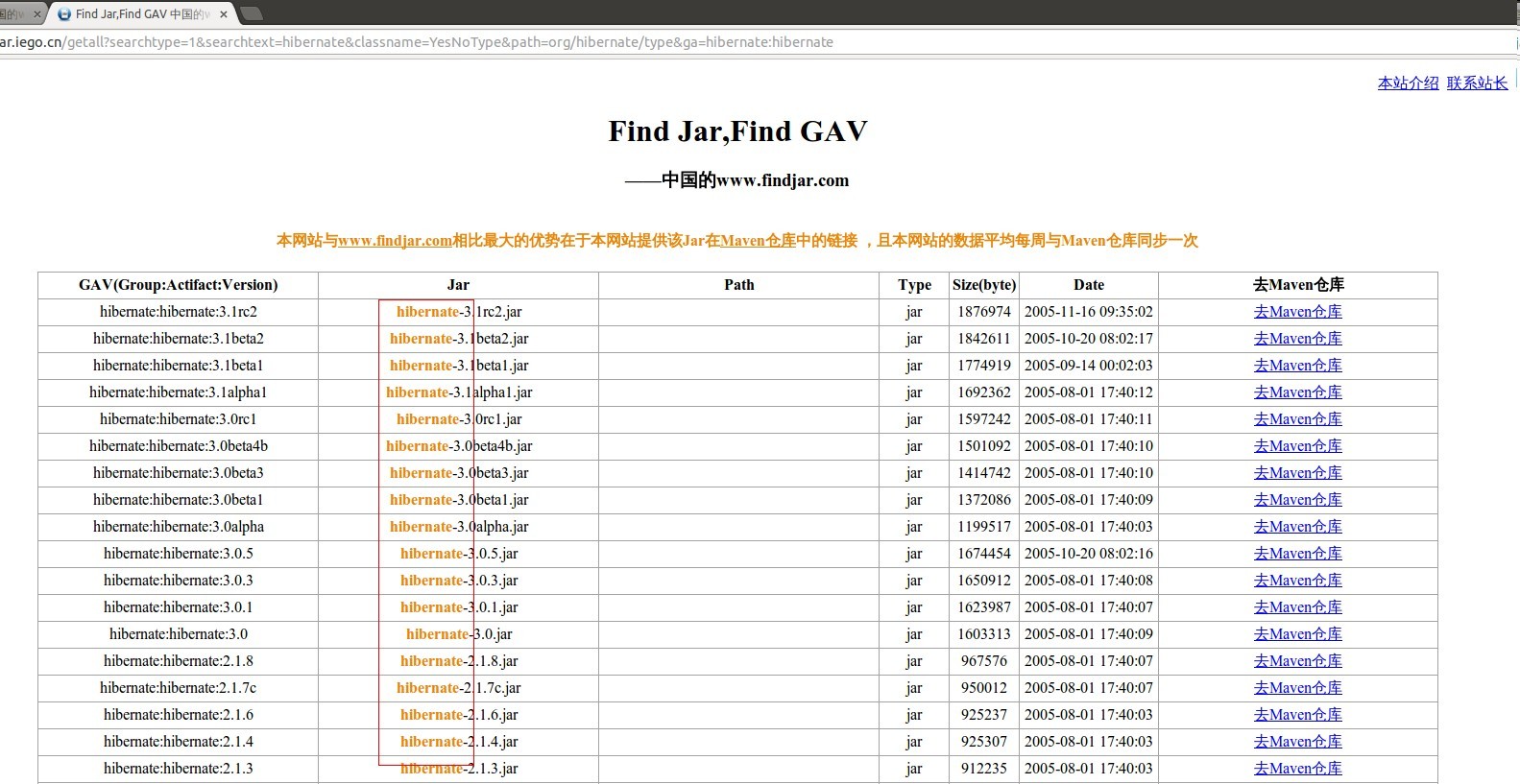Go to Maven repo for hibernate 2.1.8
Viewport: 1520px width, 784px height.
[1298, 661]
